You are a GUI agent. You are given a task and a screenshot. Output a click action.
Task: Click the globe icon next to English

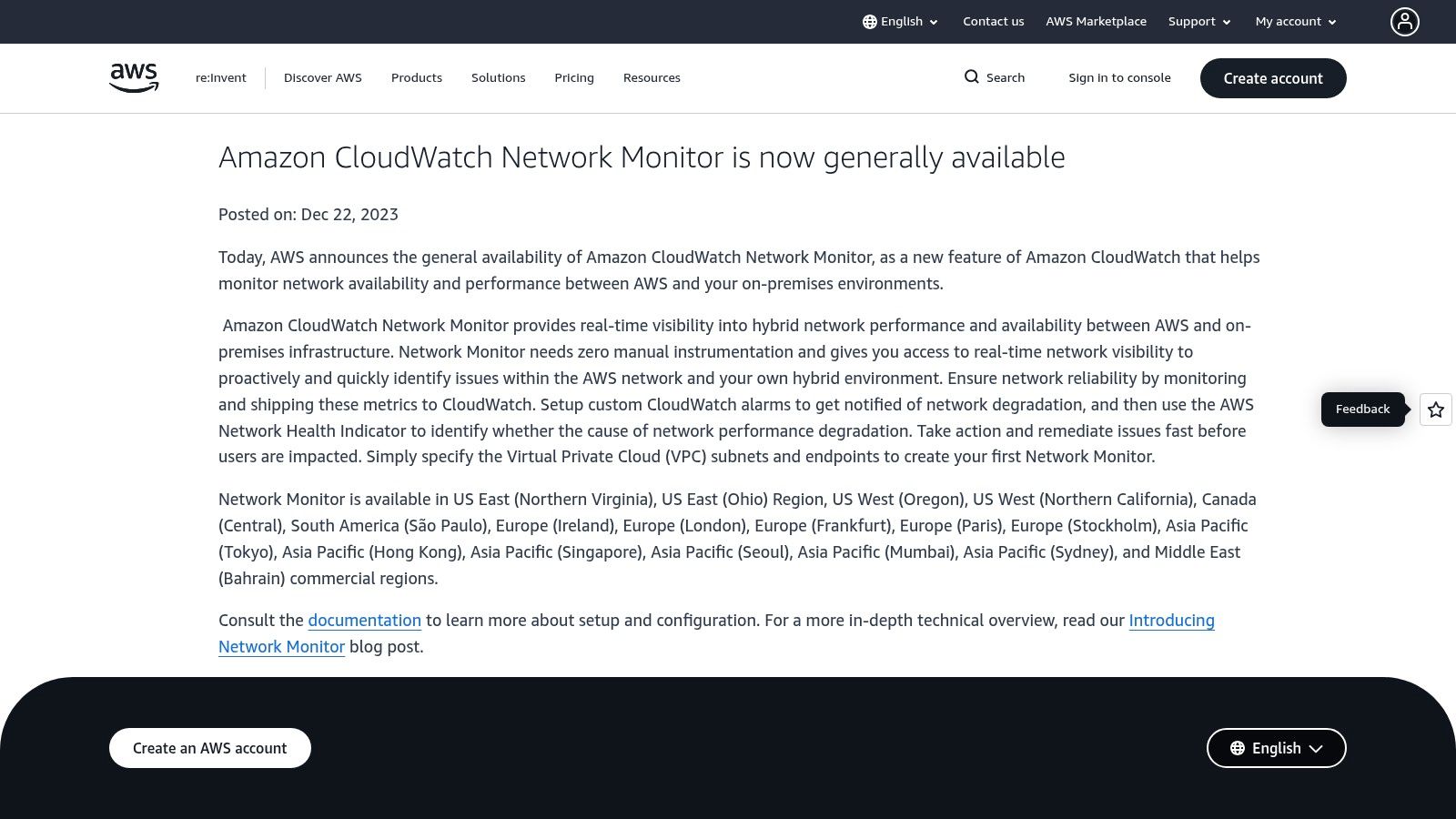click(869, 21)
